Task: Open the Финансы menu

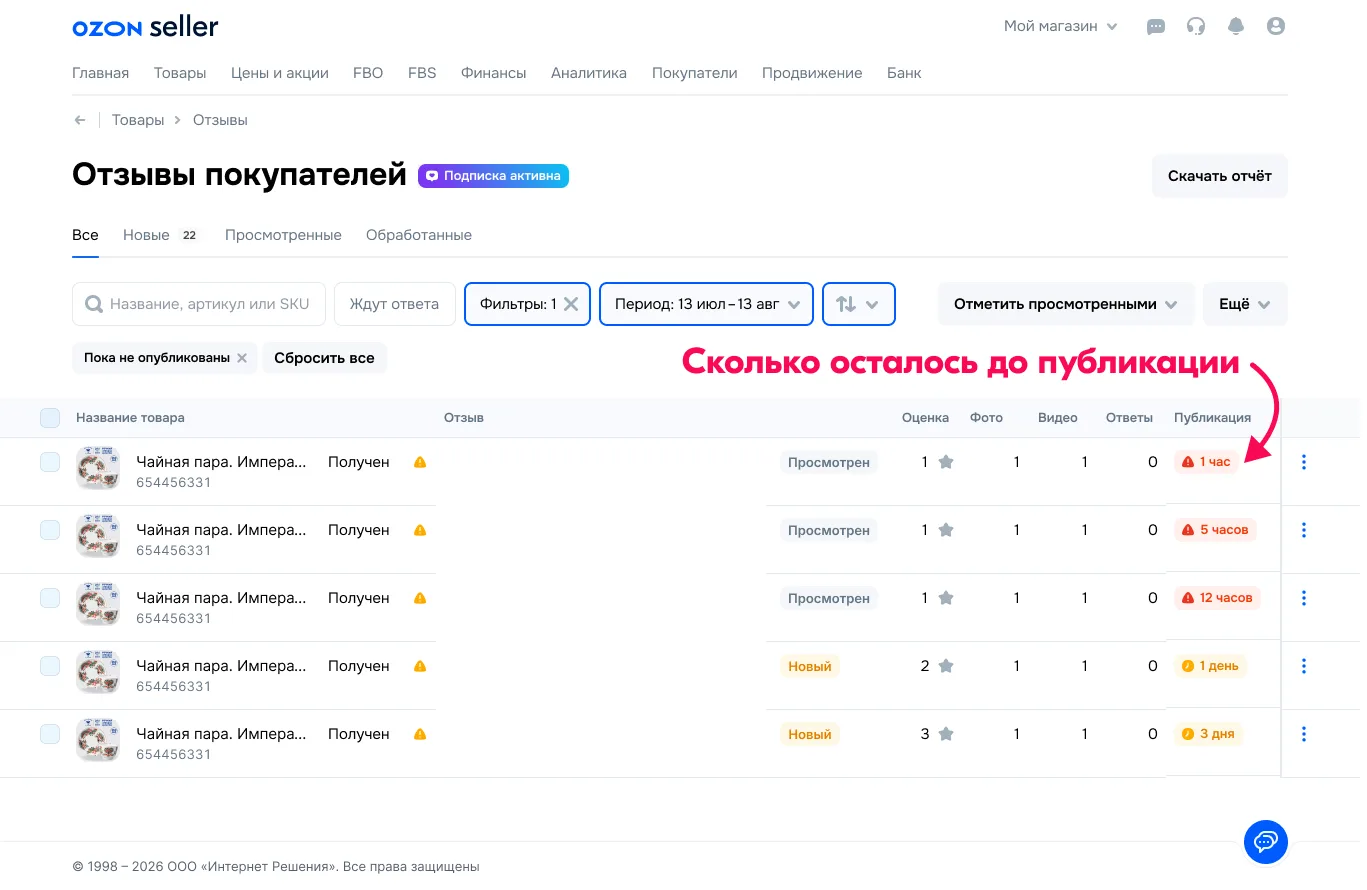Action: point(494,73)
